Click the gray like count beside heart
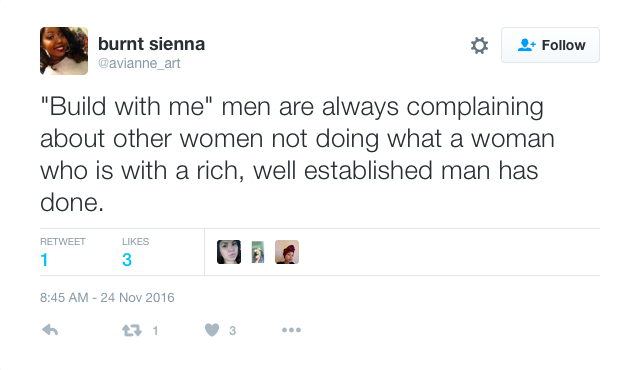This screenshot has width=634, height=370. pyautogui.click(x=232, y=331)
